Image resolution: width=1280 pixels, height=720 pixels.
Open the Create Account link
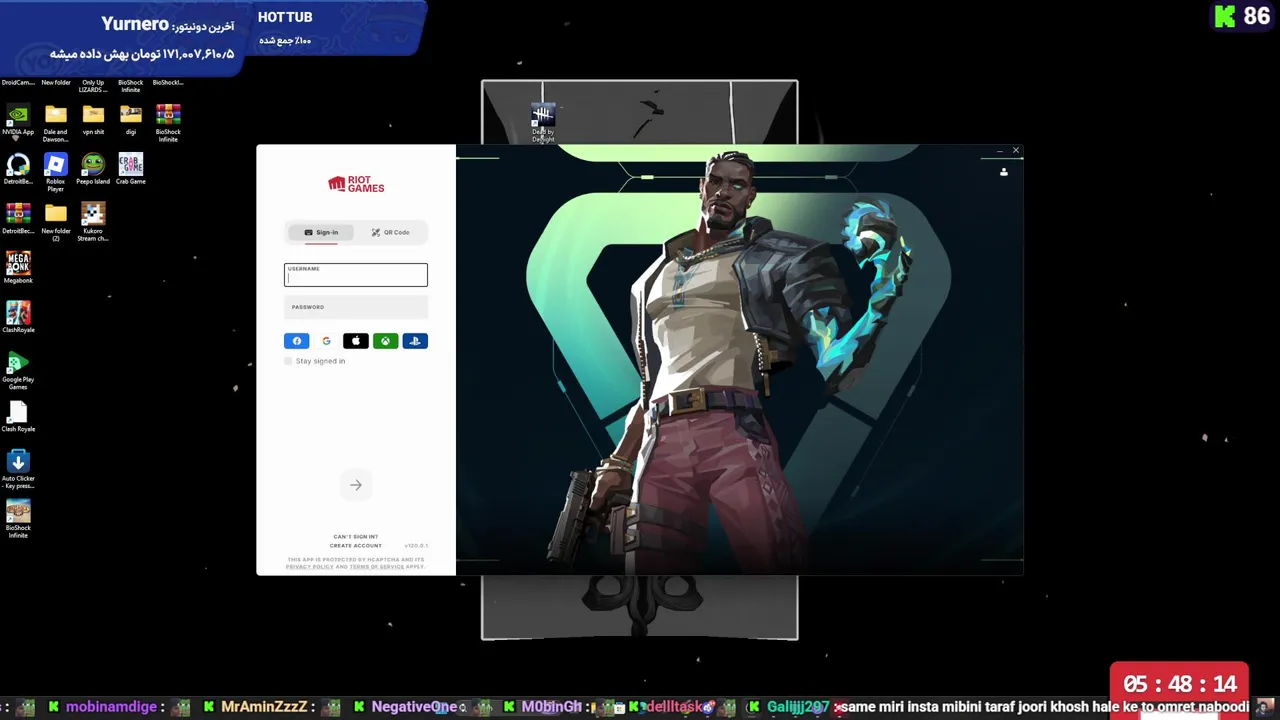tap(355, 546)
